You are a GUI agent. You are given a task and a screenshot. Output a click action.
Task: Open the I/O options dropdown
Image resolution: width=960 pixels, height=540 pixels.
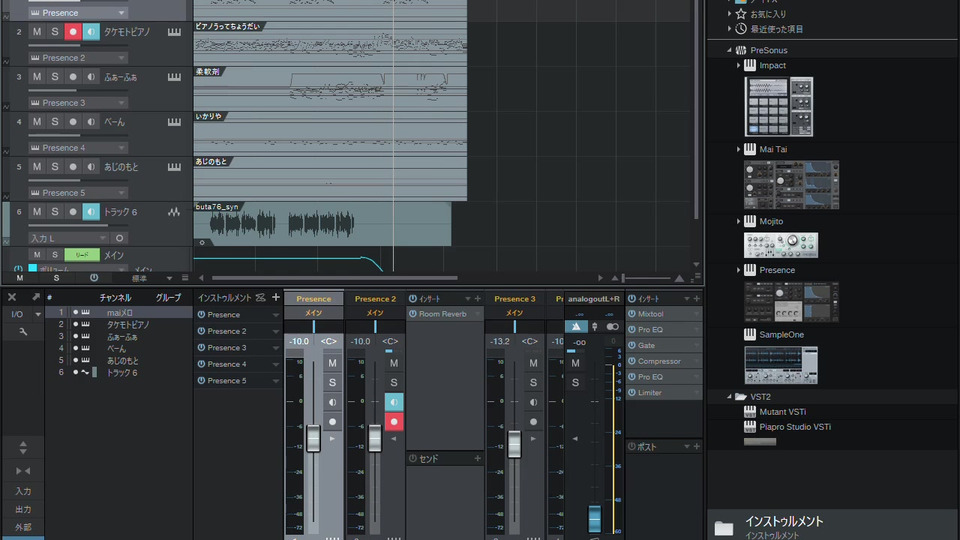pyautogui.click(x=38, y=314)
